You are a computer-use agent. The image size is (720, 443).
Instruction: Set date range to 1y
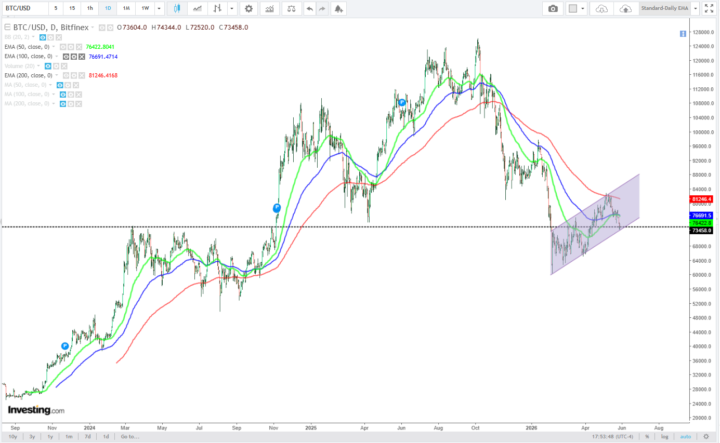[x=51, y=437]
